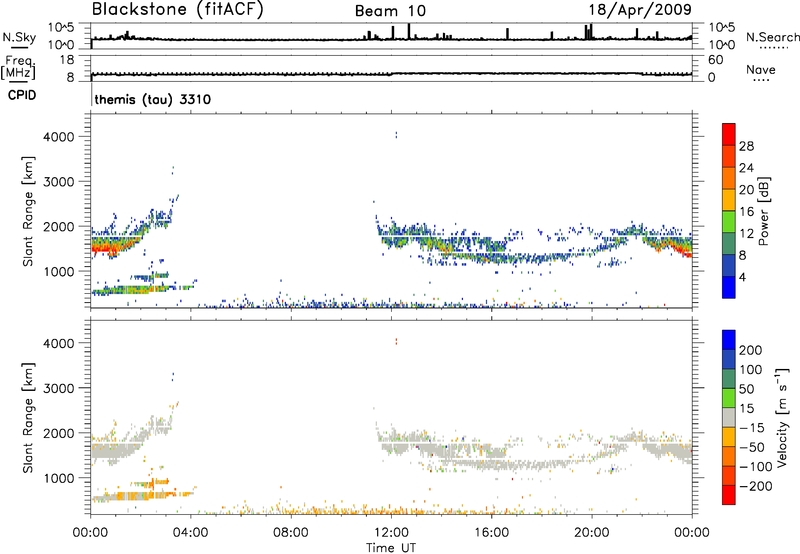Click the 'Time UT' axis label

pos(391,548)
